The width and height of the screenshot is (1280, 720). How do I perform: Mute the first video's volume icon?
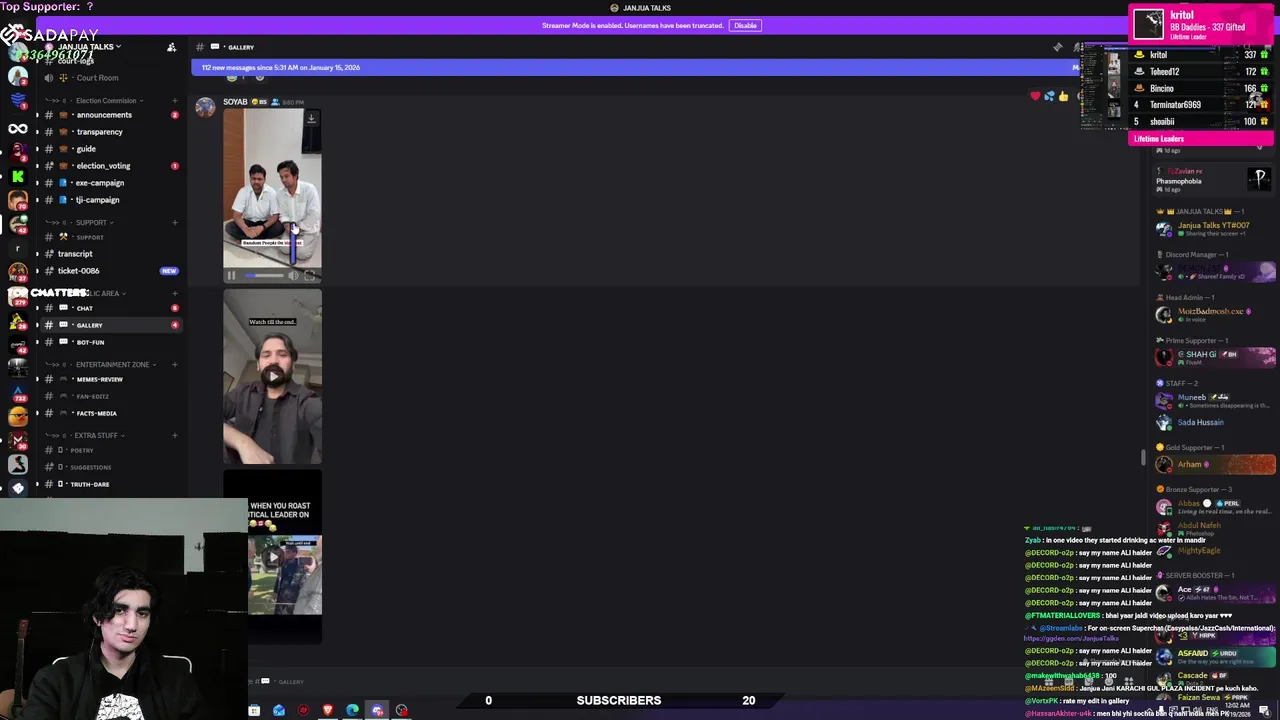pos(294,276)
